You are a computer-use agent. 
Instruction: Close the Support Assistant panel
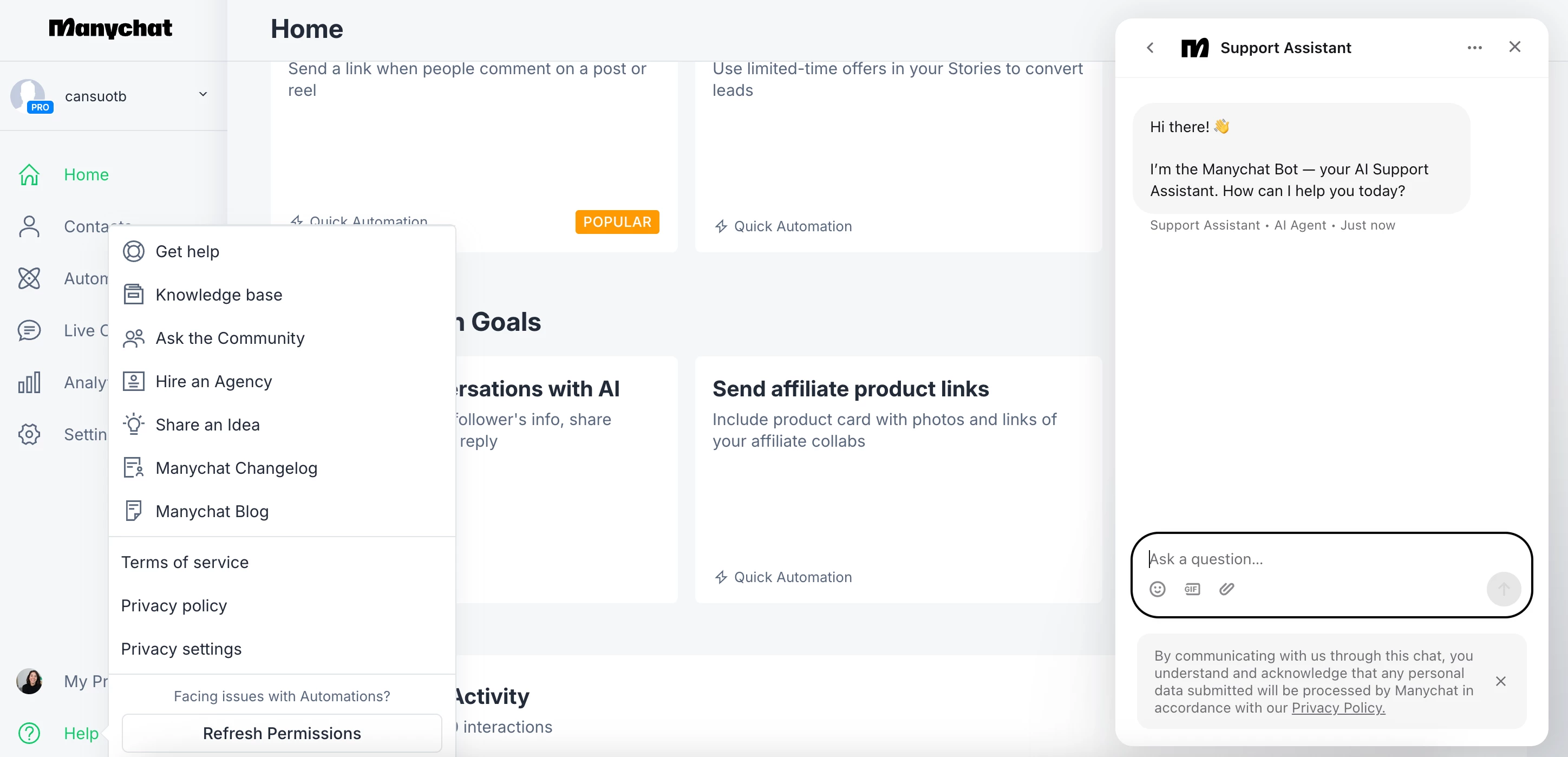(x=1515, y=47)
